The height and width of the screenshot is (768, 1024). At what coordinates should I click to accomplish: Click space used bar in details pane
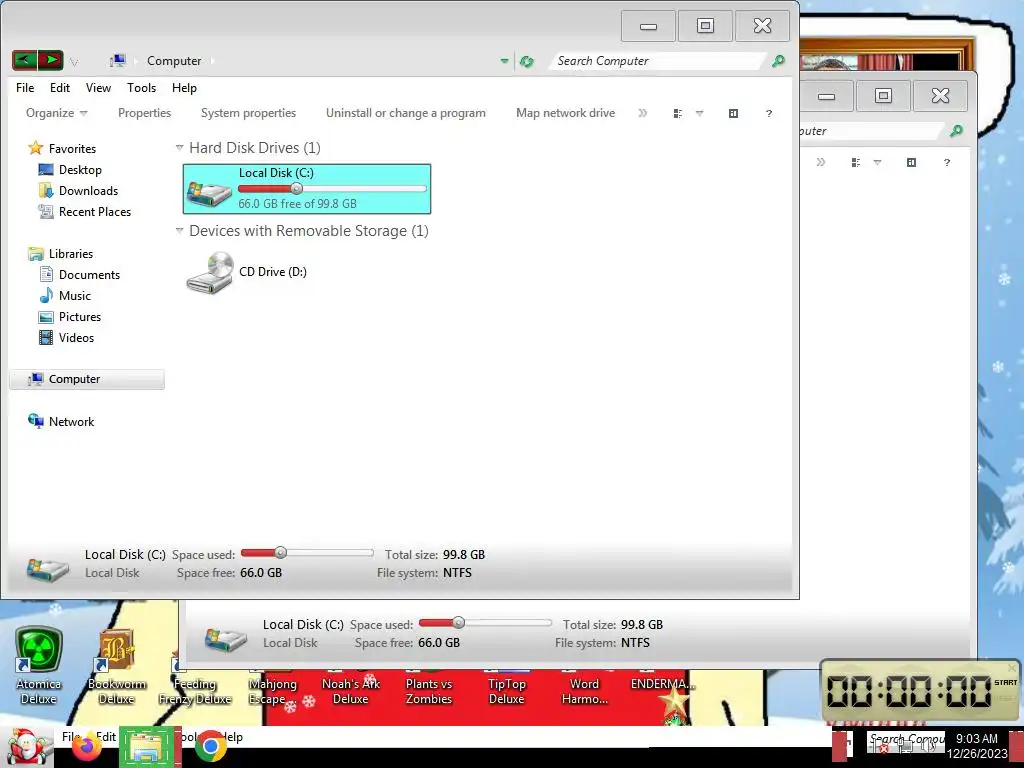pyautogui.click(x=307, y=553)
